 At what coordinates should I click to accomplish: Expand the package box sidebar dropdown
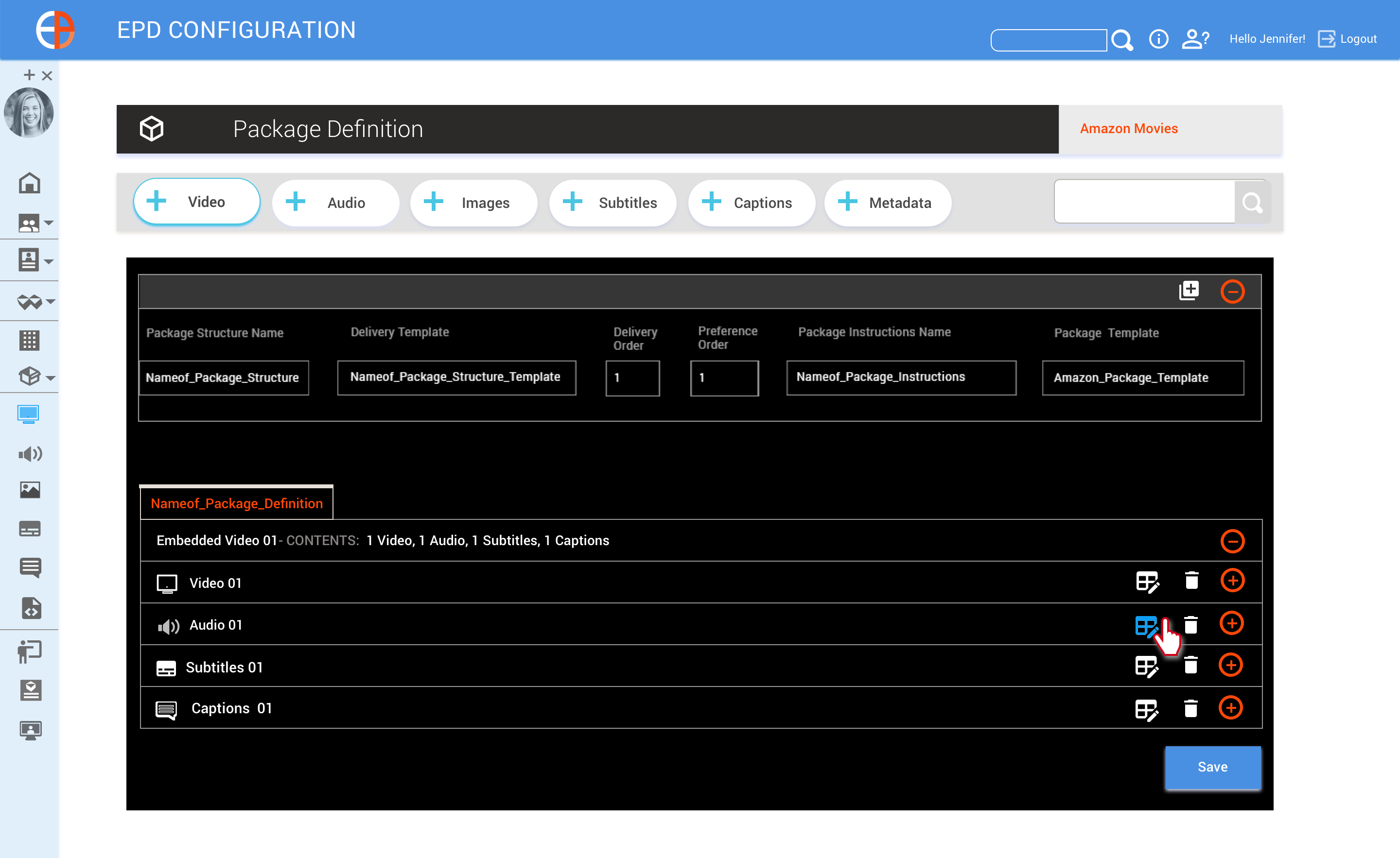[x=50, y=378]
